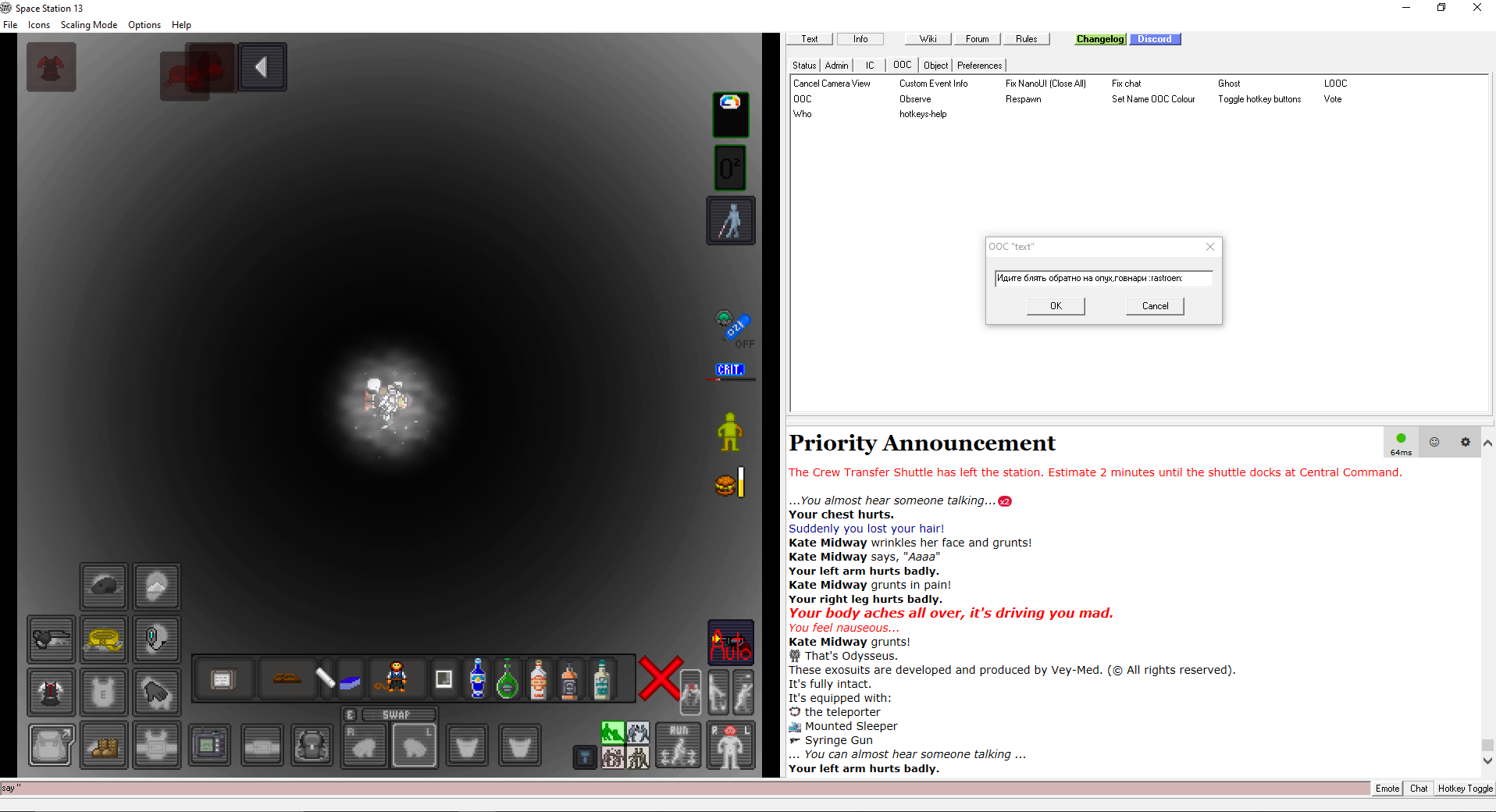Toggle the Auto fire gun mode
The width and height of the screenshot is (1496, 812).
[x=731, y=643]
